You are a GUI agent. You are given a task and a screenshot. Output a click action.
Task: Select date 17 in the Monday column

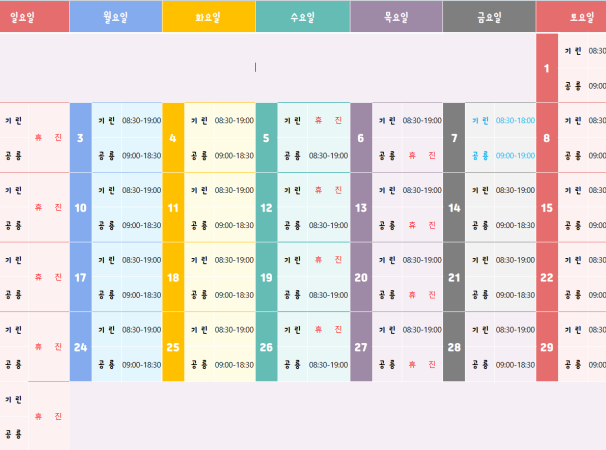(80, 277)
